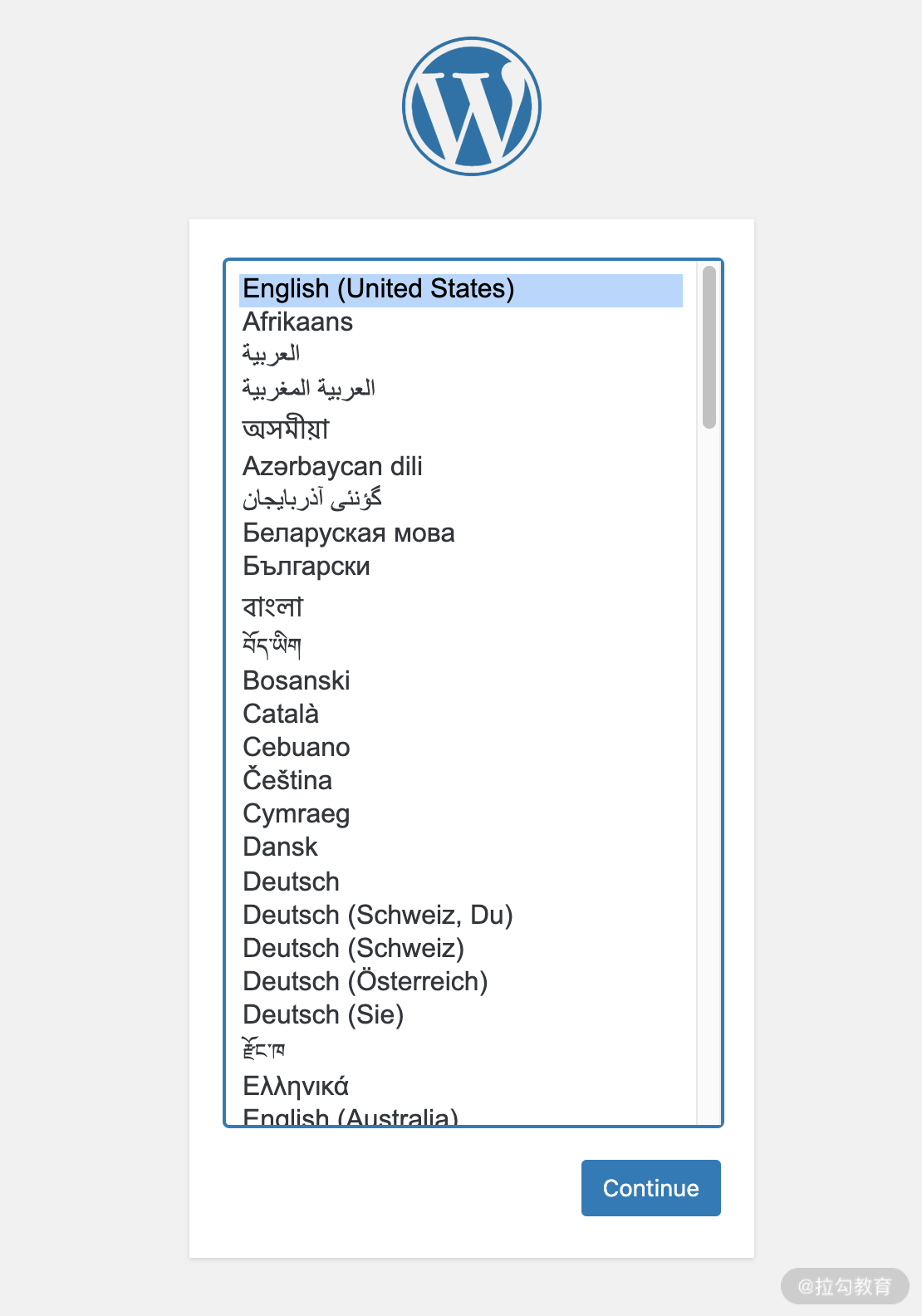Choose Afrikaans from the language list
The height and width of the screenshot is (1316, 922).
(298, 322)
